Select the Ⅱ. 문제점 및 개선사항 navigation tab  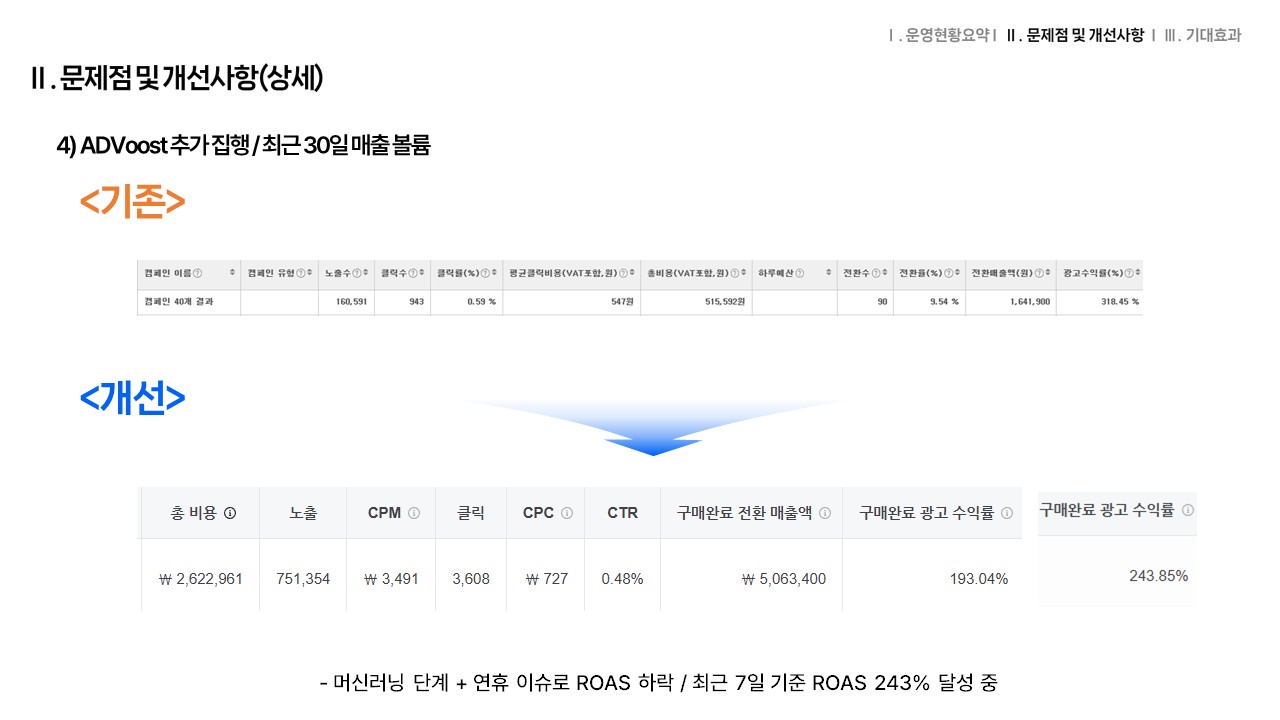pyautogui.click(x=1075, y=35)
